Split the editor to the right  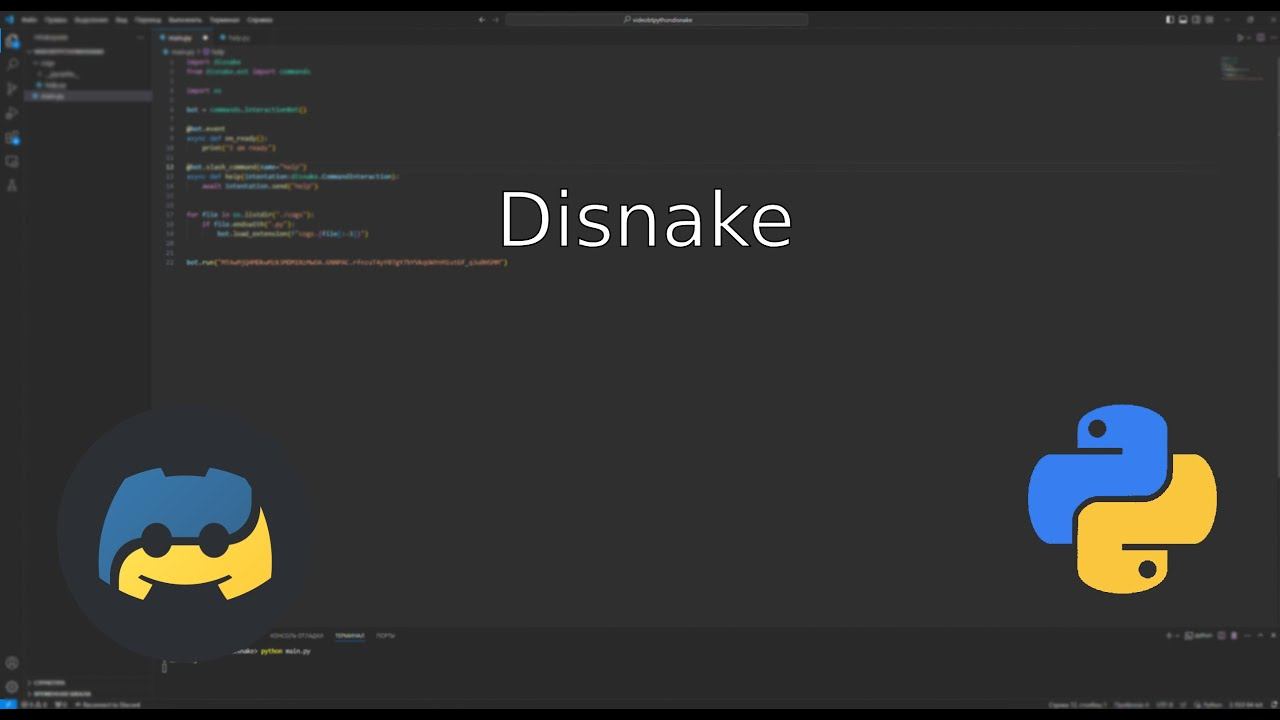pos(1261,38)
